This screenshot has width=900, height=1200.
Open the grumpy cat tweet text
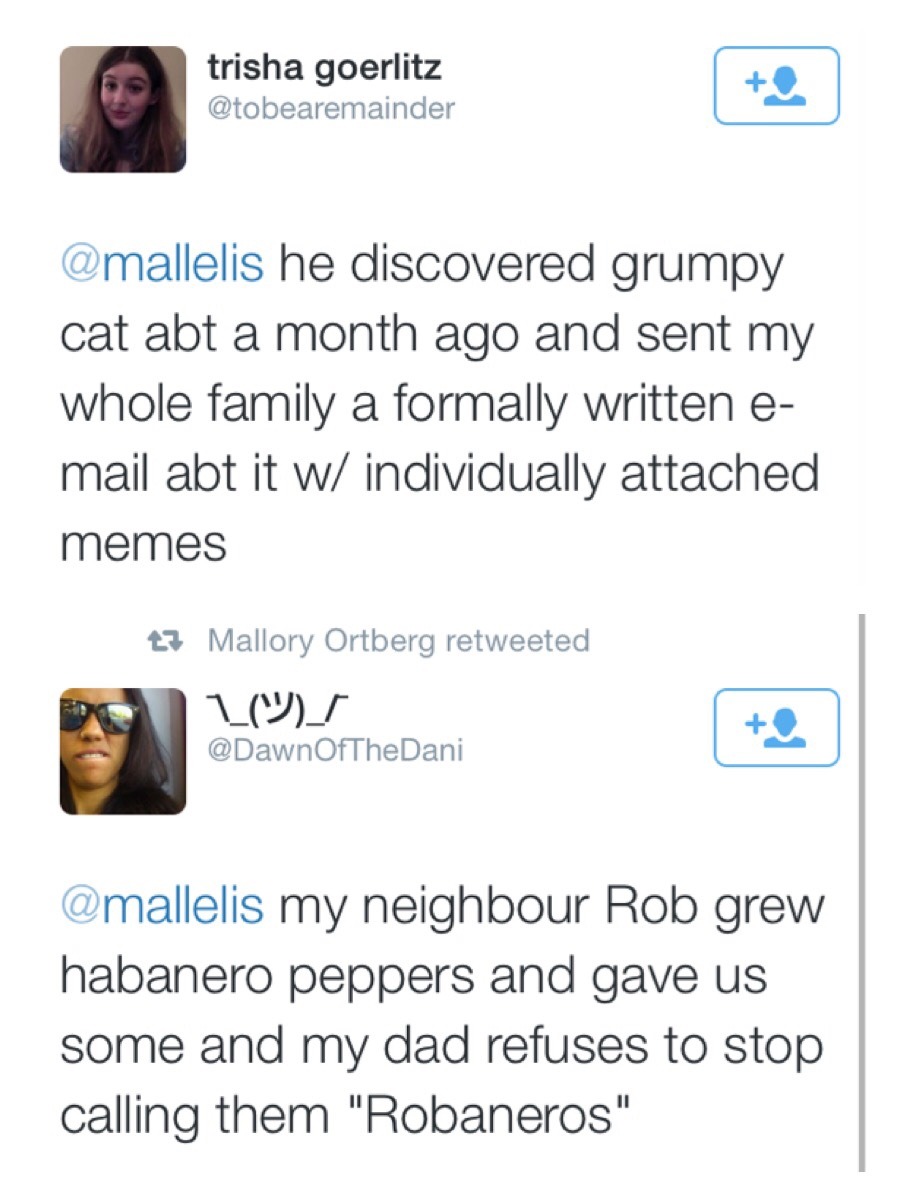[x=440, y=404]
